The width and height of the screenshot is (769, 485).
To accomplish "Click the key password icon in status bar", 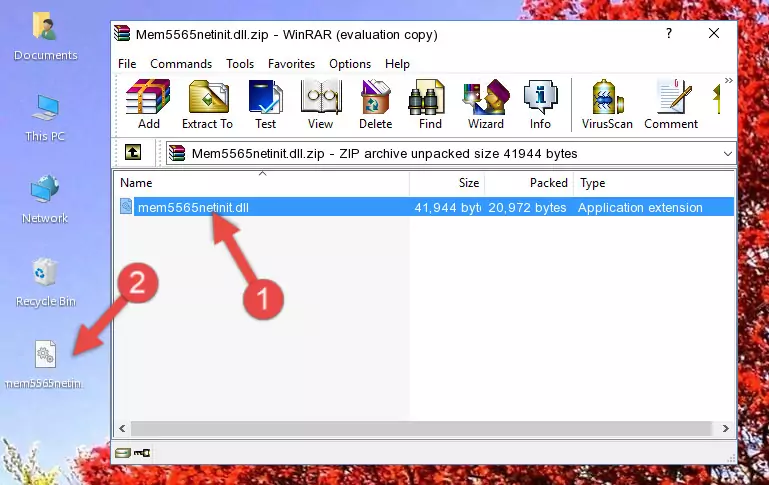I will [142, 453].
